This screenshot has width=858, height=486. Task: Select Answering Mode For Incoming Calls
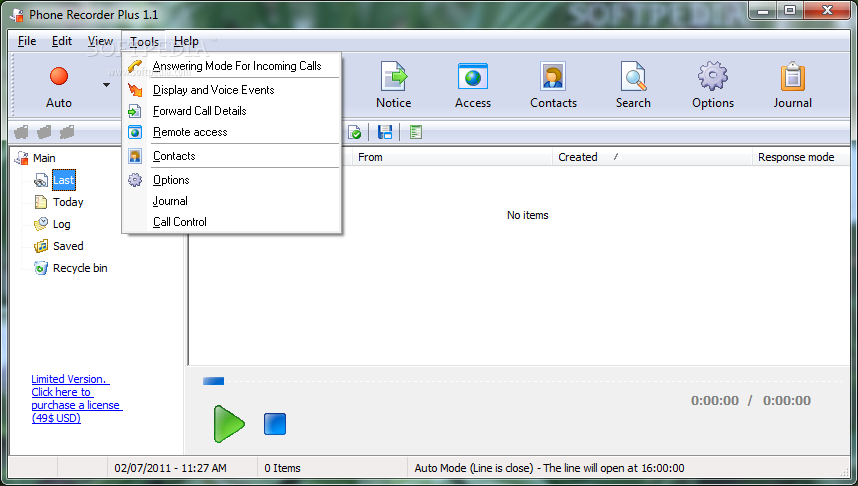(x=231, y=66)
